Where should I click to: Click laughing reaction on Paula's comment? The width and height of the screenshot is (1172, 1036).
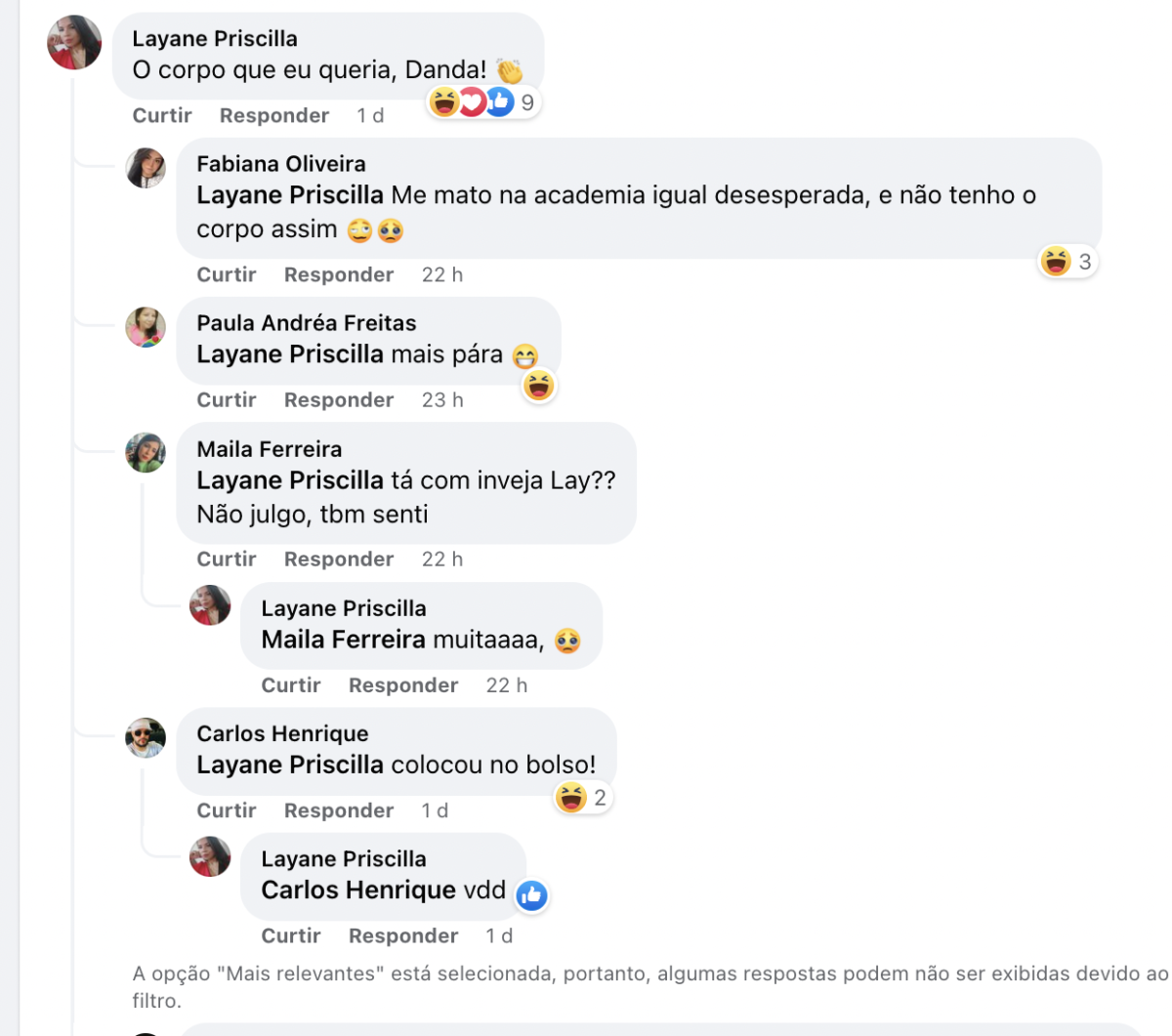pos(538,386)
